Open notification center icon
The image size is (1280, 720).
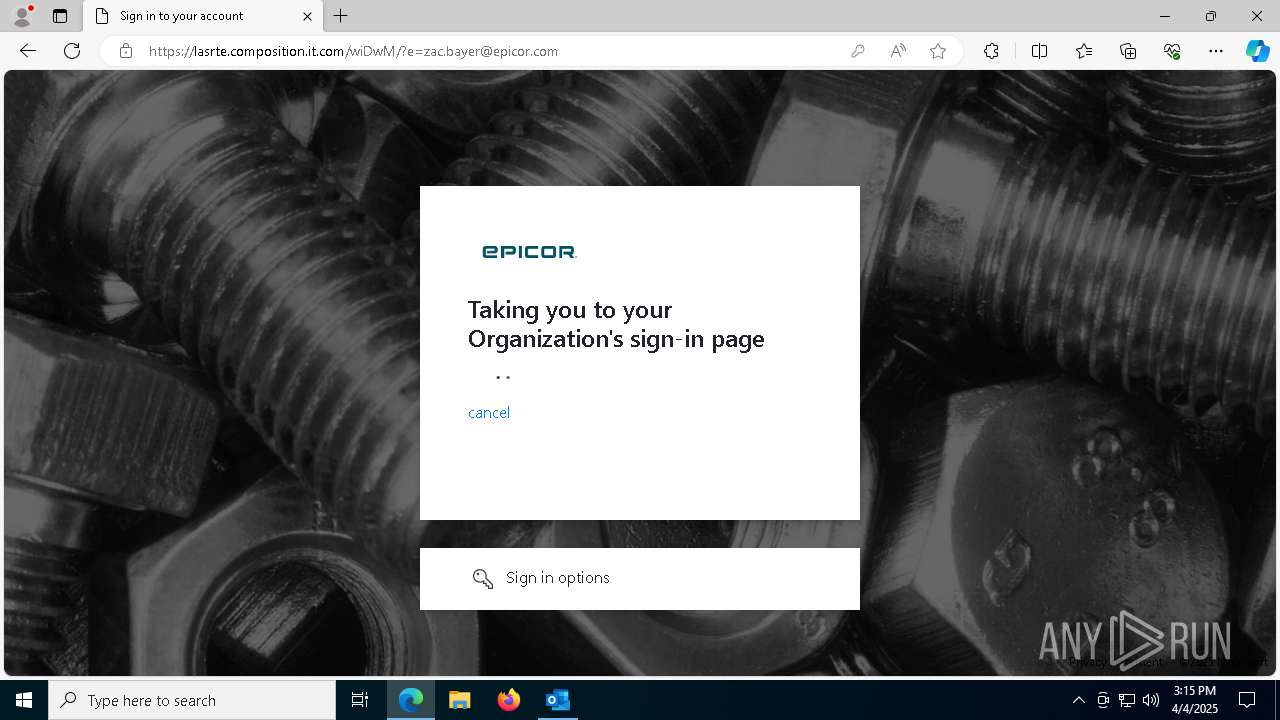[1248, 700]
